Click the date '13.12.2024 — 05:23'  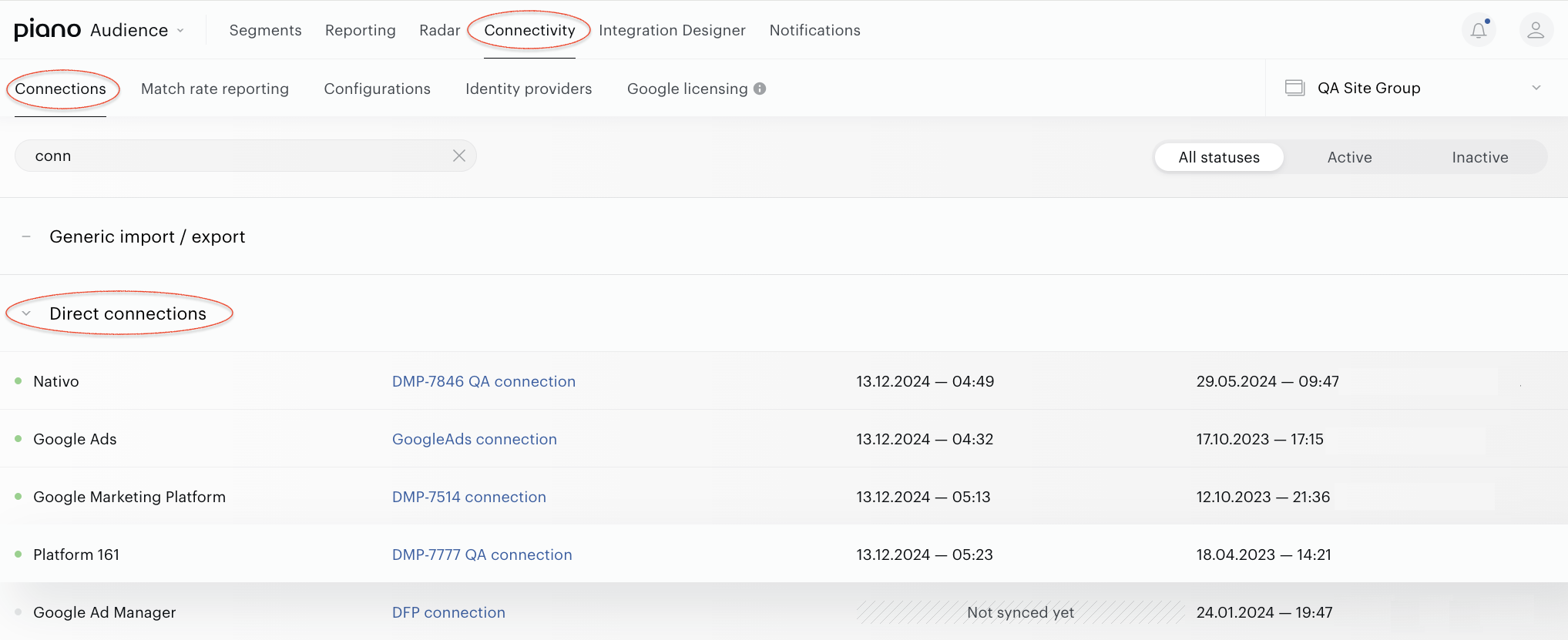pos(925,555)
